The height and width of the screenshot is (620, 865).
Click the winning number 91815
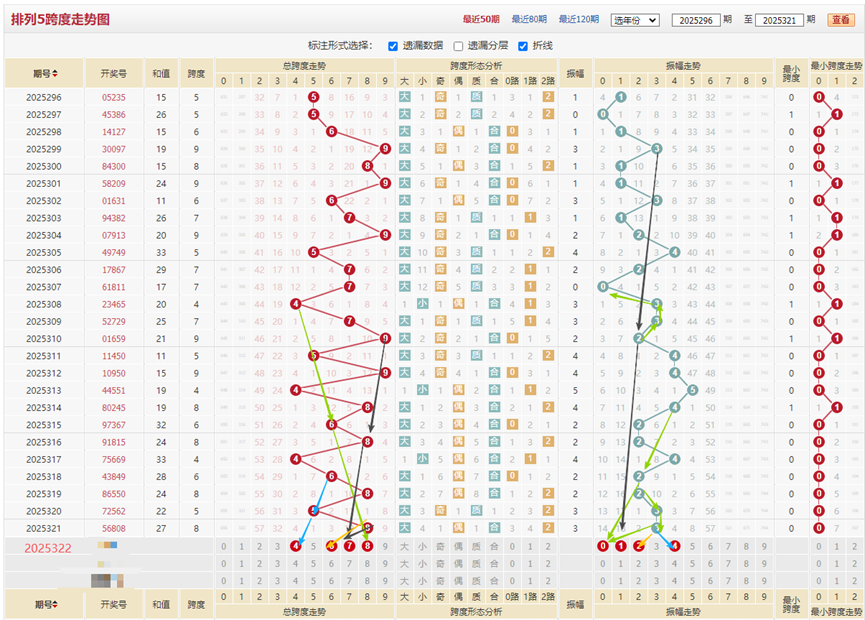pyautogui.click(x=114, y=442)
